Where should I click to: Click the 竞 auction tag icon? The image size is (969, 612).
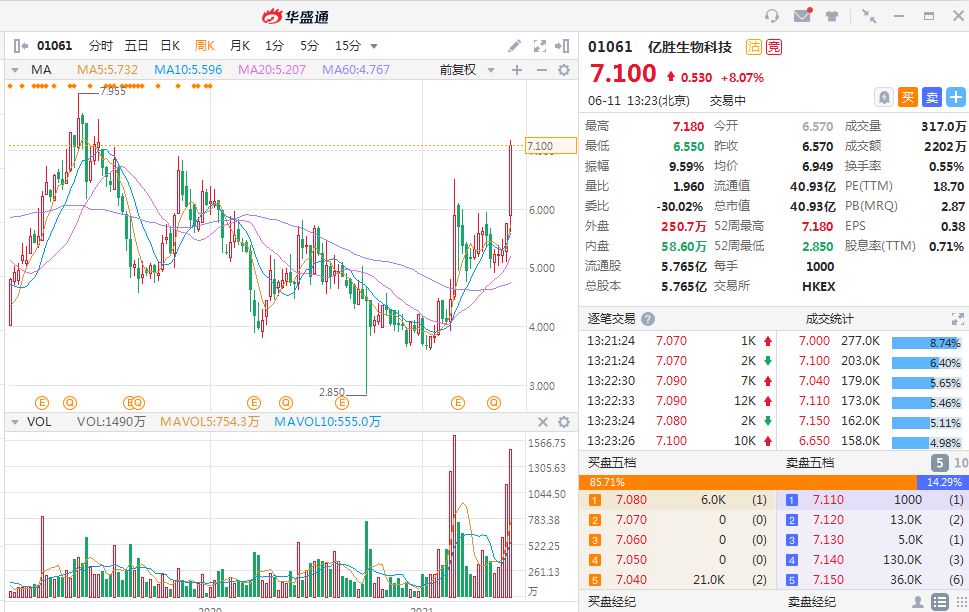774,46
